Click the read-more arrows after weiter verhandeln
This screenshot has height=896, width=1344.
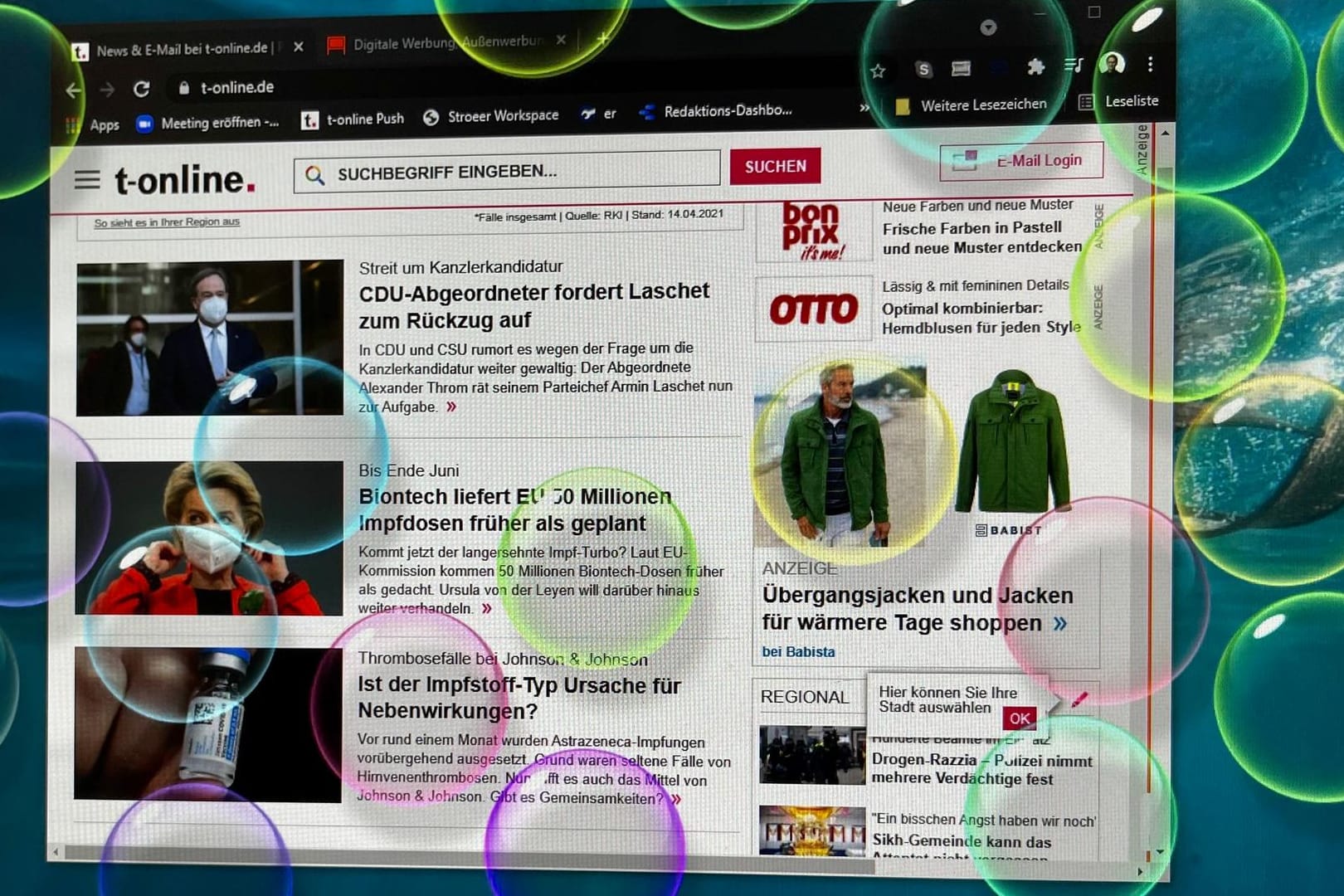[487, 608]
